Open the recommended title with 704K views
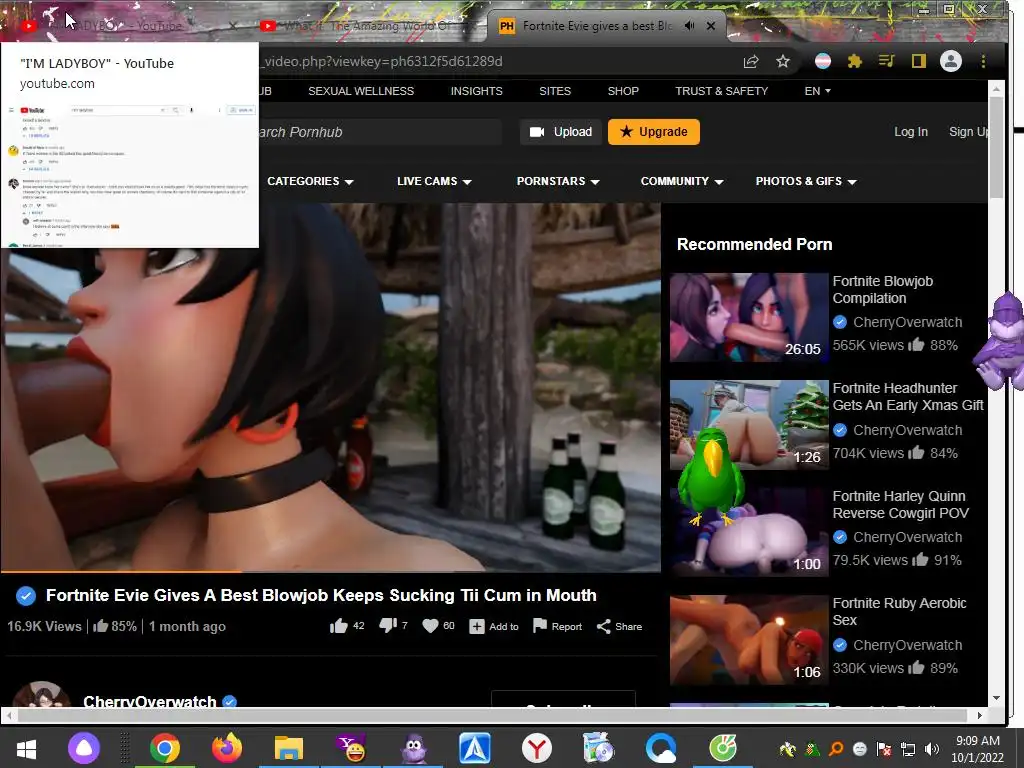Viewport: 1024px width, 768px height. click(908, 396)
